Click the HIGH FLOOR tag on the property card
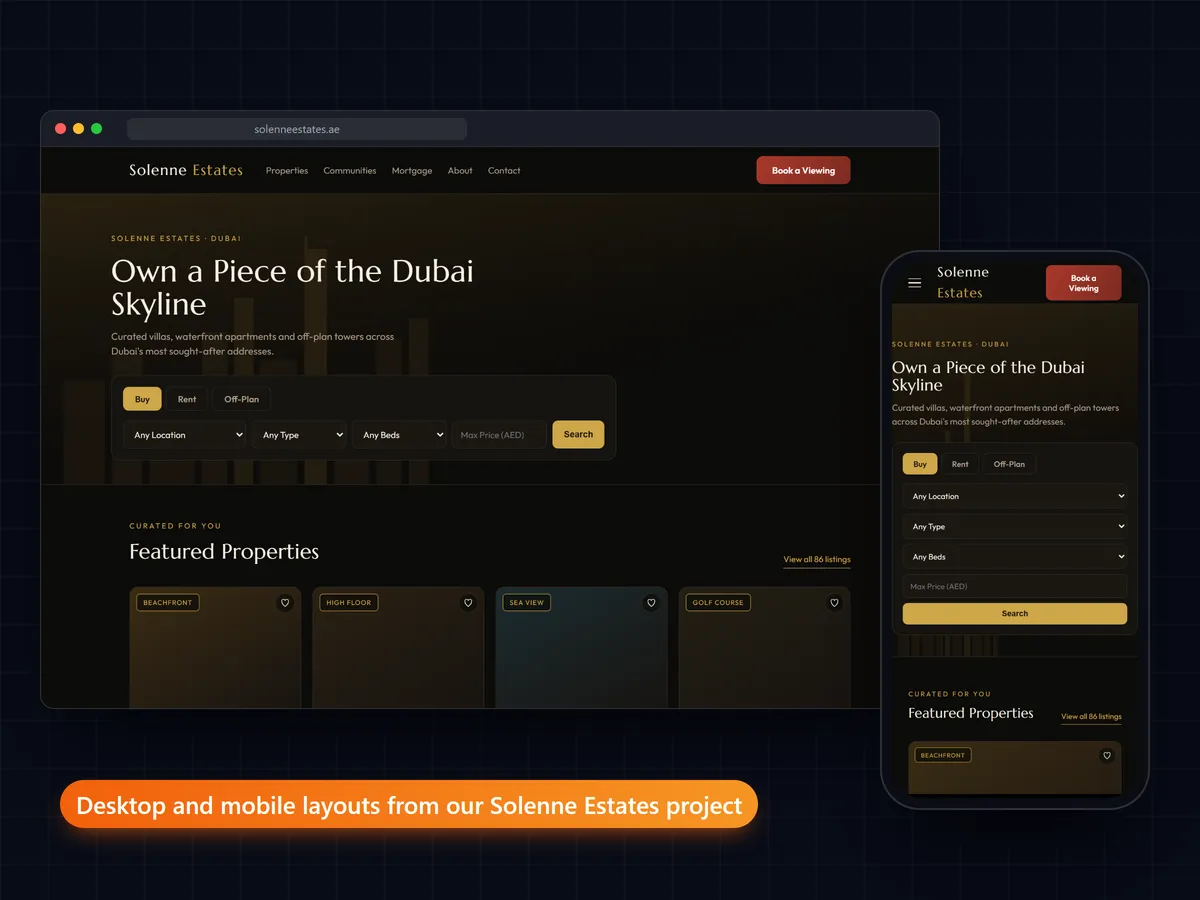Image resolution: width=1200 pixels, height=900 pixels. tap(349, 603)
